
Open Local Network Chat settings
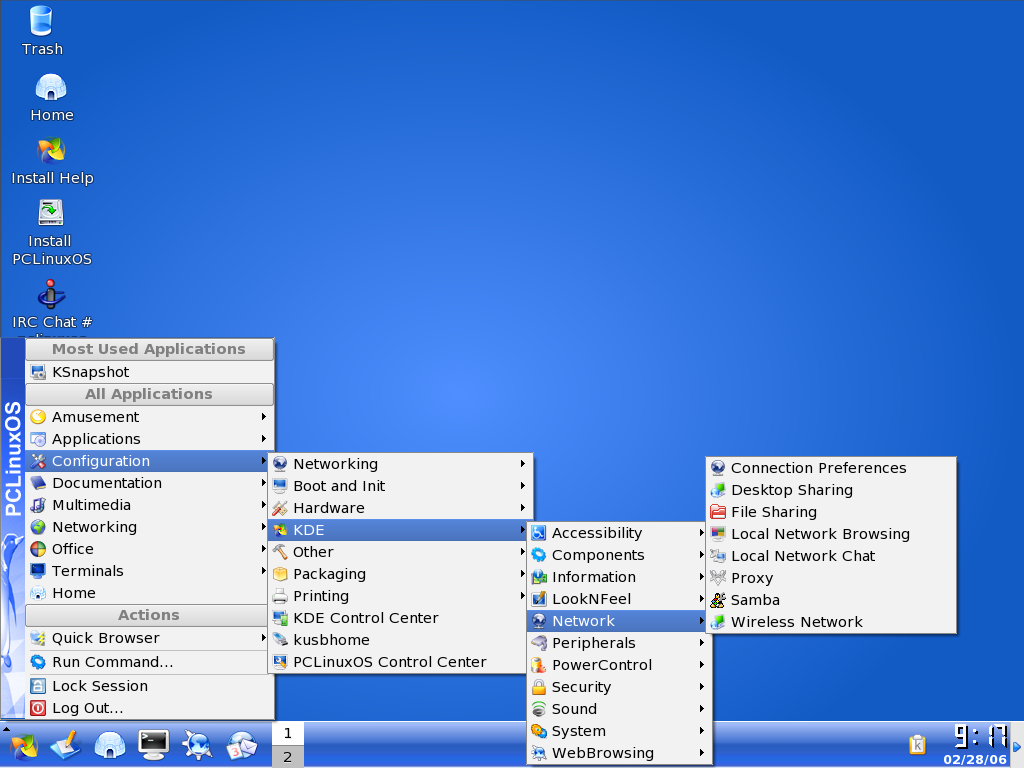point(831,556)
